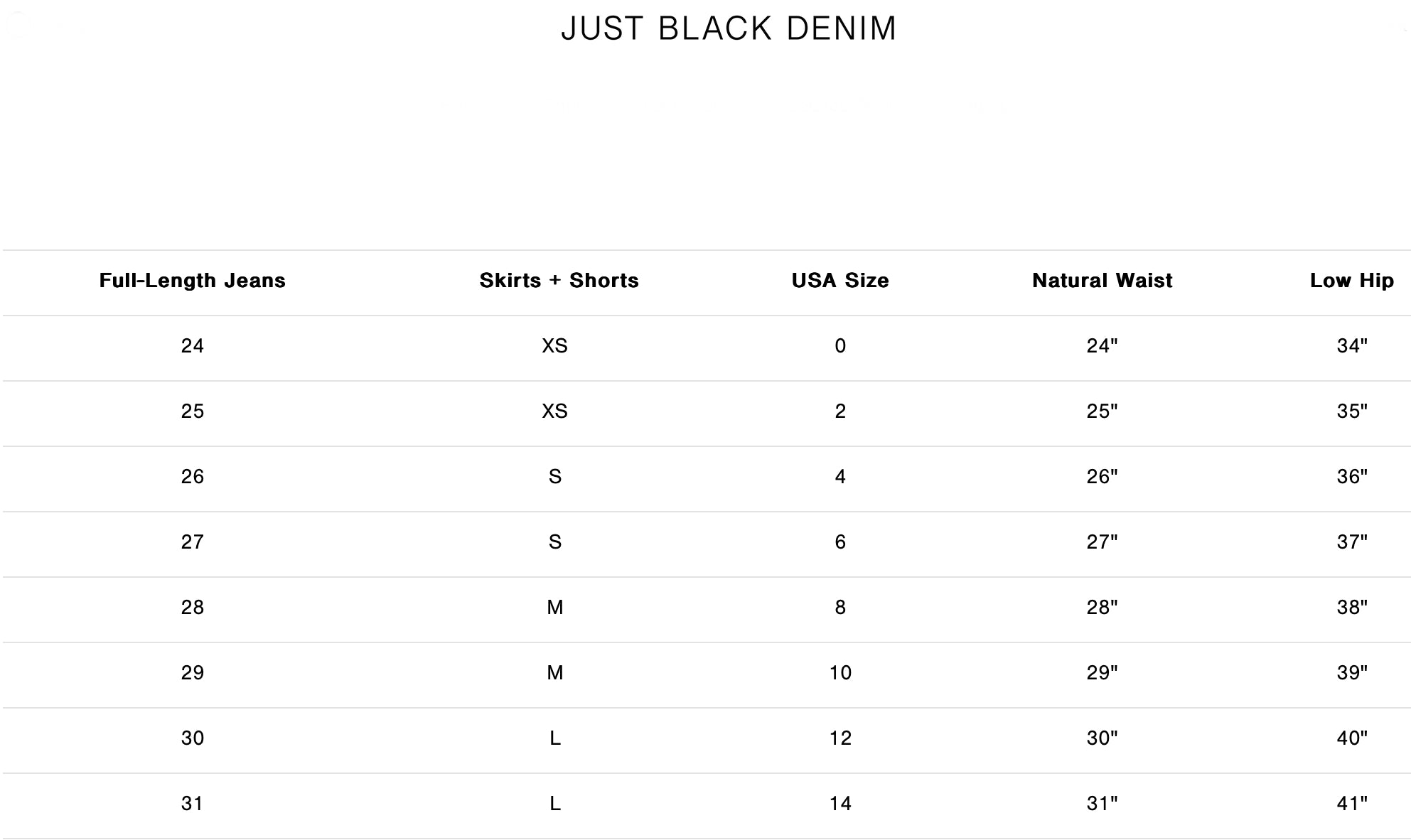The height and width of the screenshot is (840, 1411).
Task: Click USA Size 8 cell
Action: pyautogui.click(x=840, y=608)
